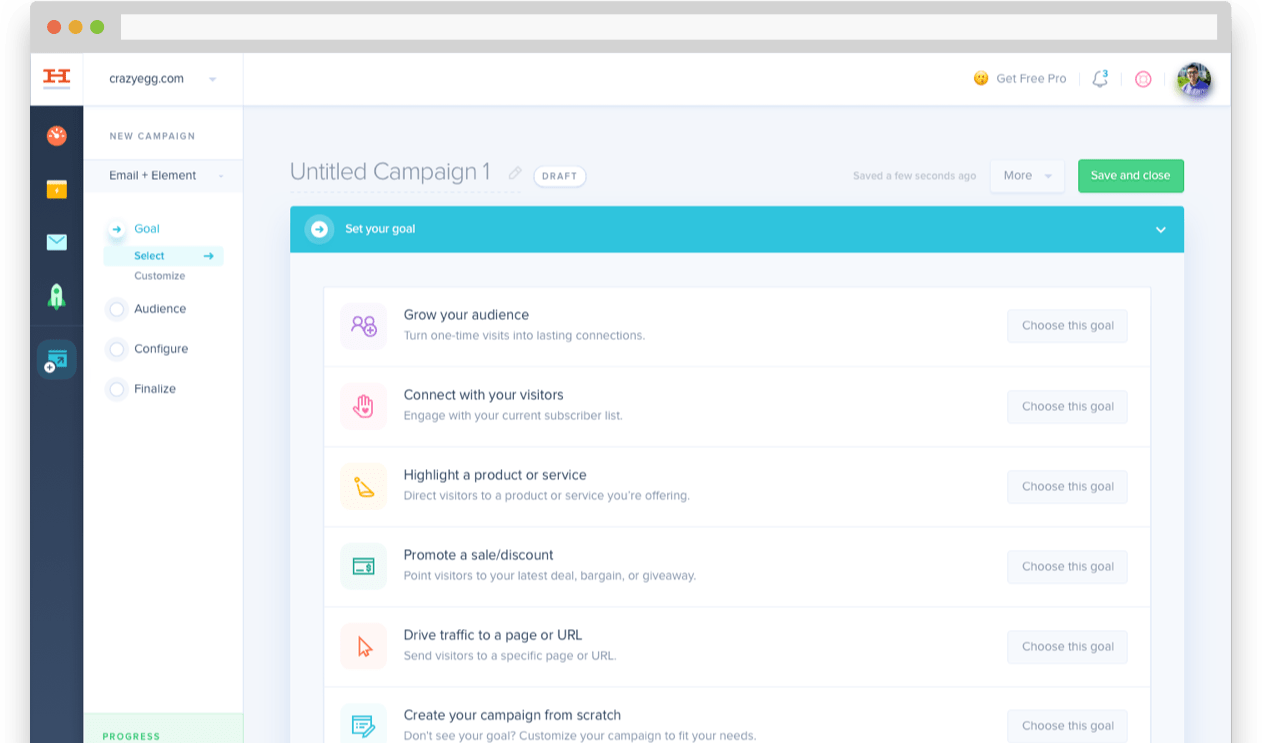This screenshot has height=743, width=1262.
Task: Click the arrow icon beside Select substep
Action: [209, 256]
